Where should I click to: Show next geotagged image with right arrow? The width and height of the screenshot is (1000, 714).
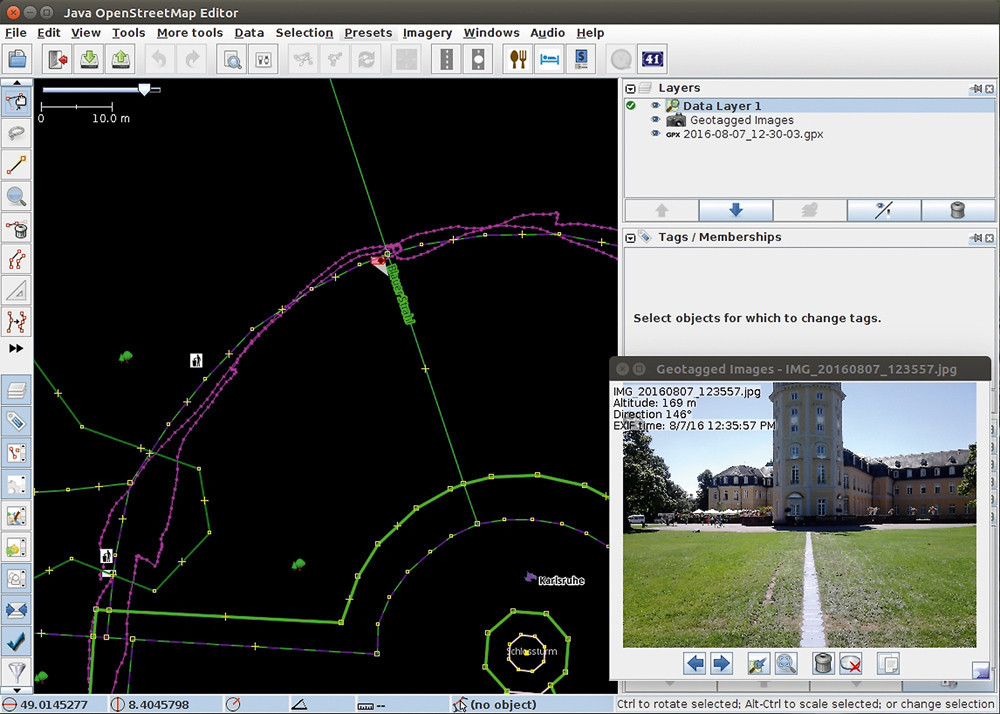tap(721, 663)
